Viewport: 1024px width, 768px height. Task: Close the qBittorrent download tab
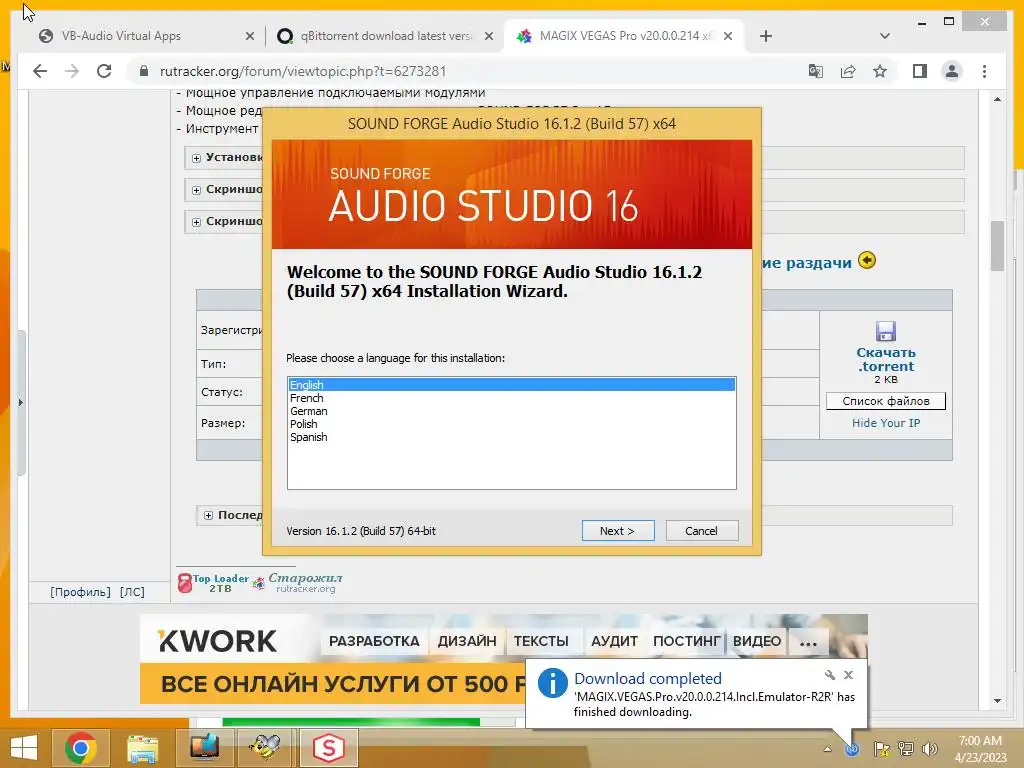pos(488,36)
